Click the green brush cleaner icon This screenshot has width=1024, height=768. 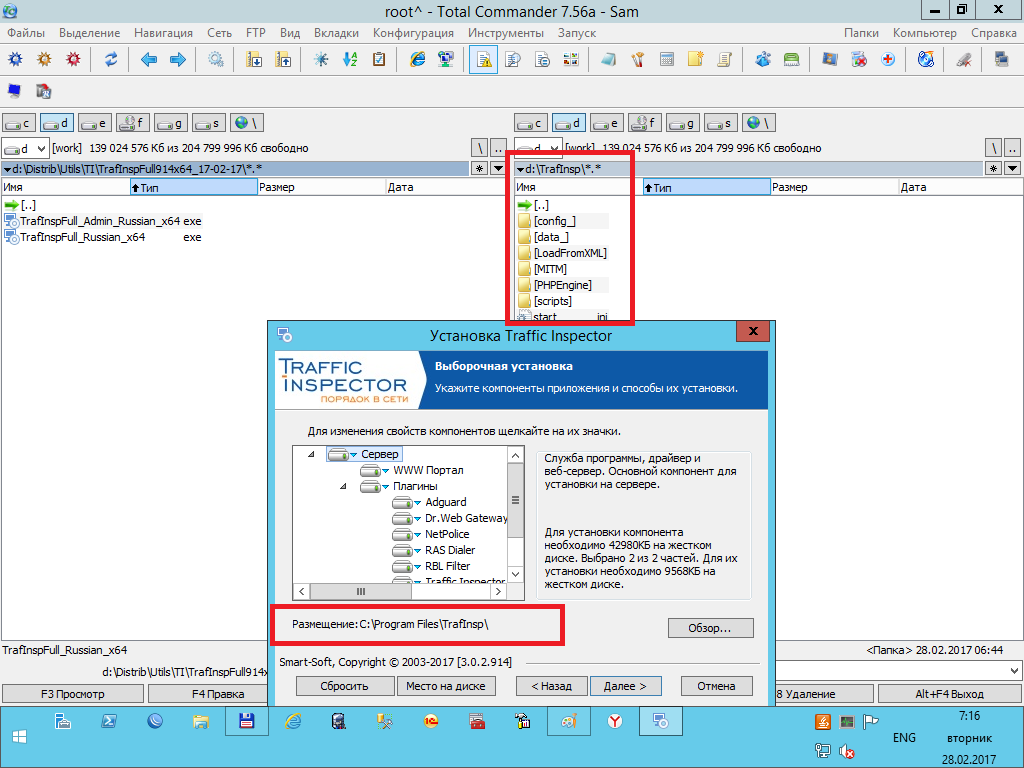[792, 59]
